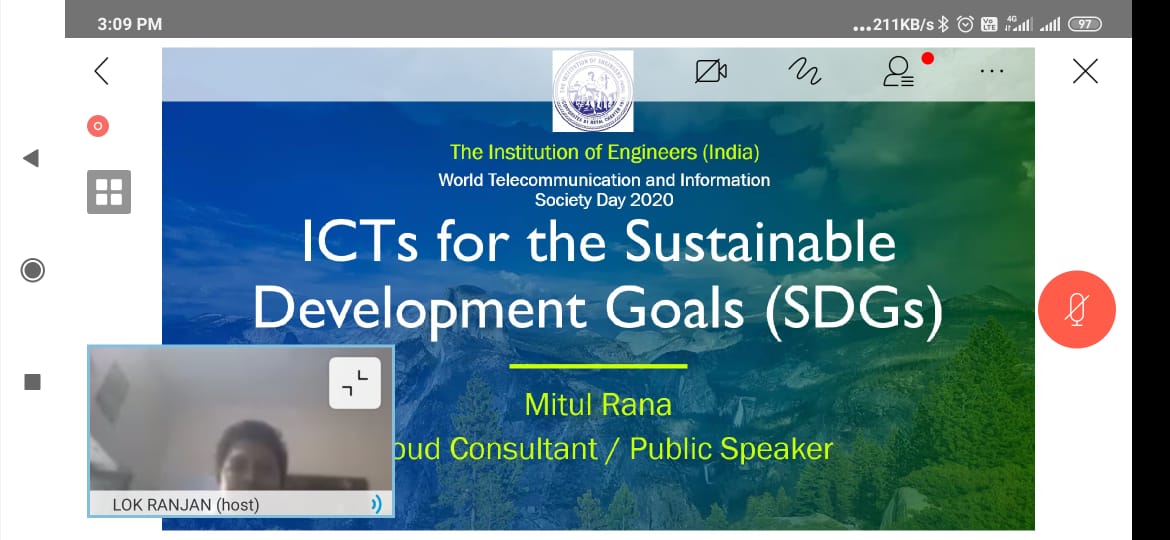Tap the Institution of Engineers logo
Image resolution: width=1170 pixels, height=540 pixels.
pyautogui.click(x=593, y=91)
